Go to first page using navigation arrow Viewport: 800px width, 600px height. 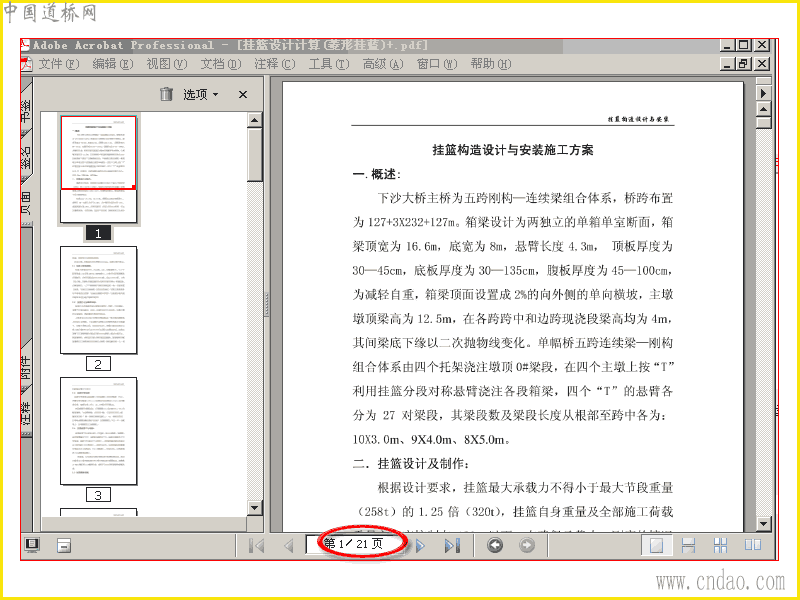pos(257,545)
